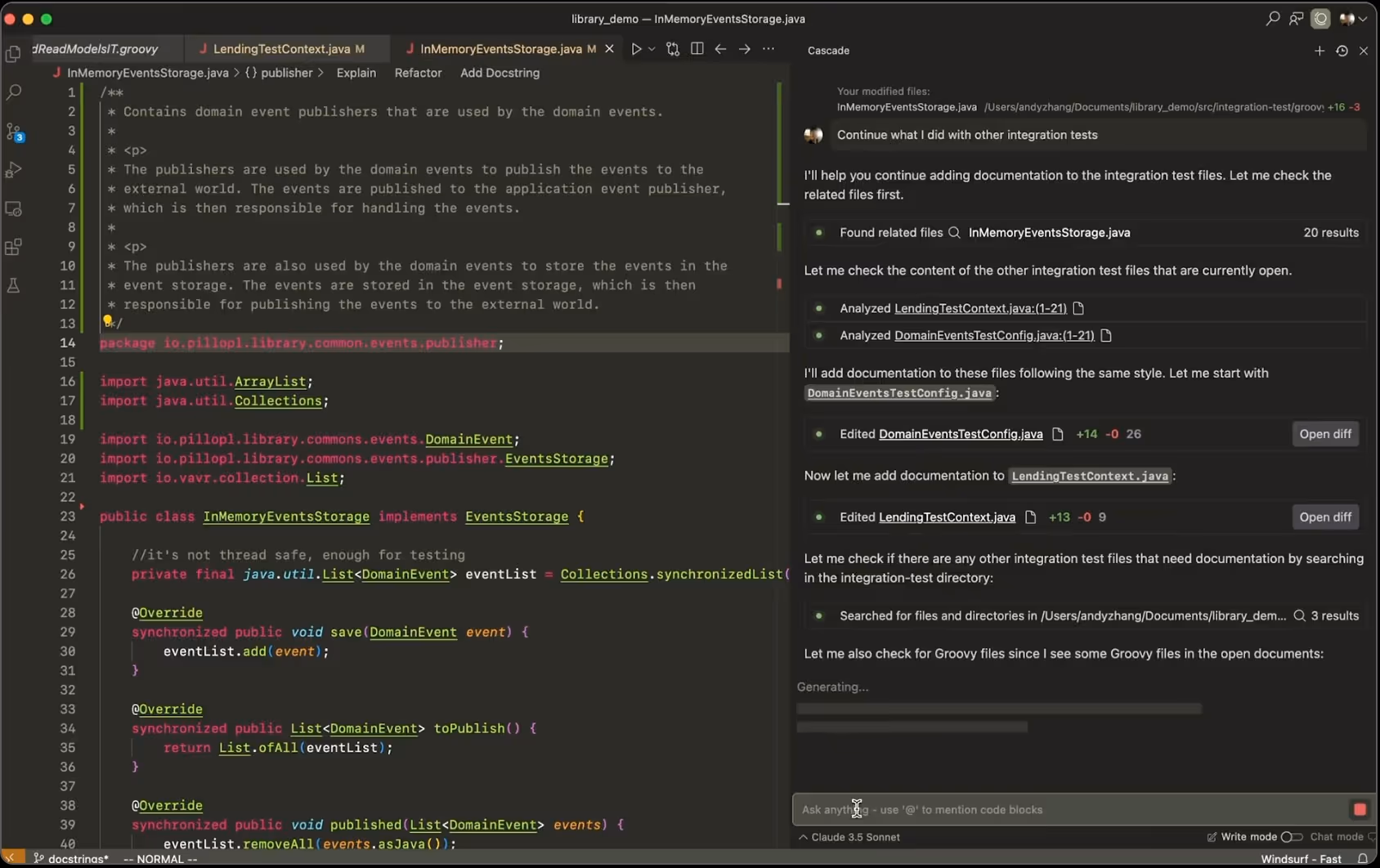This screenshot has height=868, width=1380.
Task: Close the Cascade panel
Action: point(1364,51)
